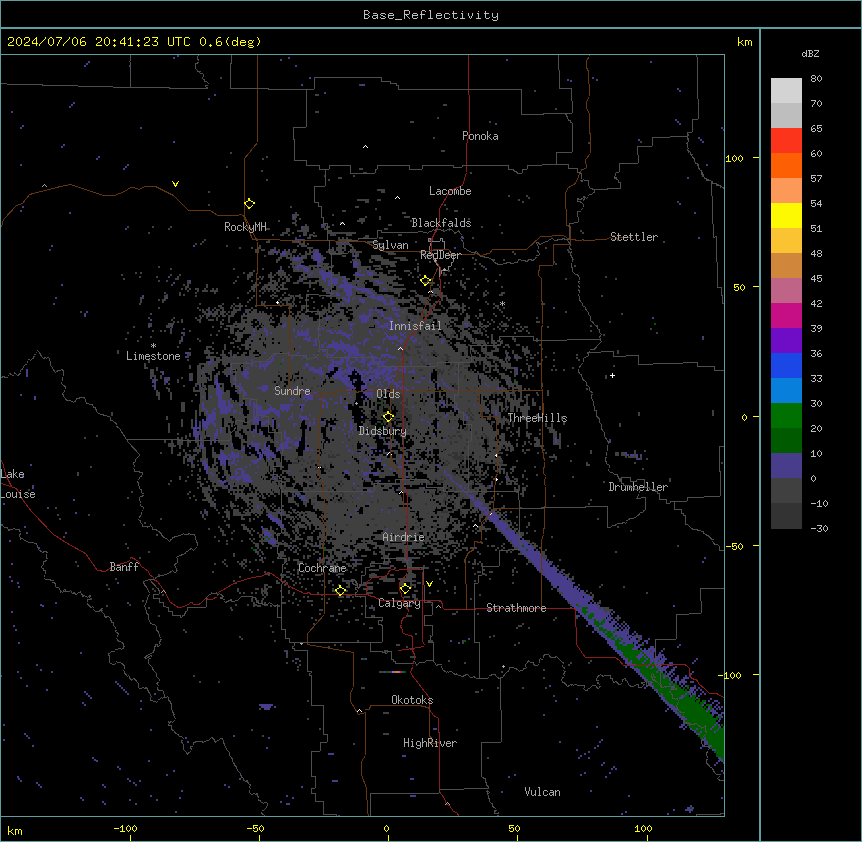Click the yellow station marker near RockyMH
Image resolution: width=862 pixels, height=842 pixels.
250,204
